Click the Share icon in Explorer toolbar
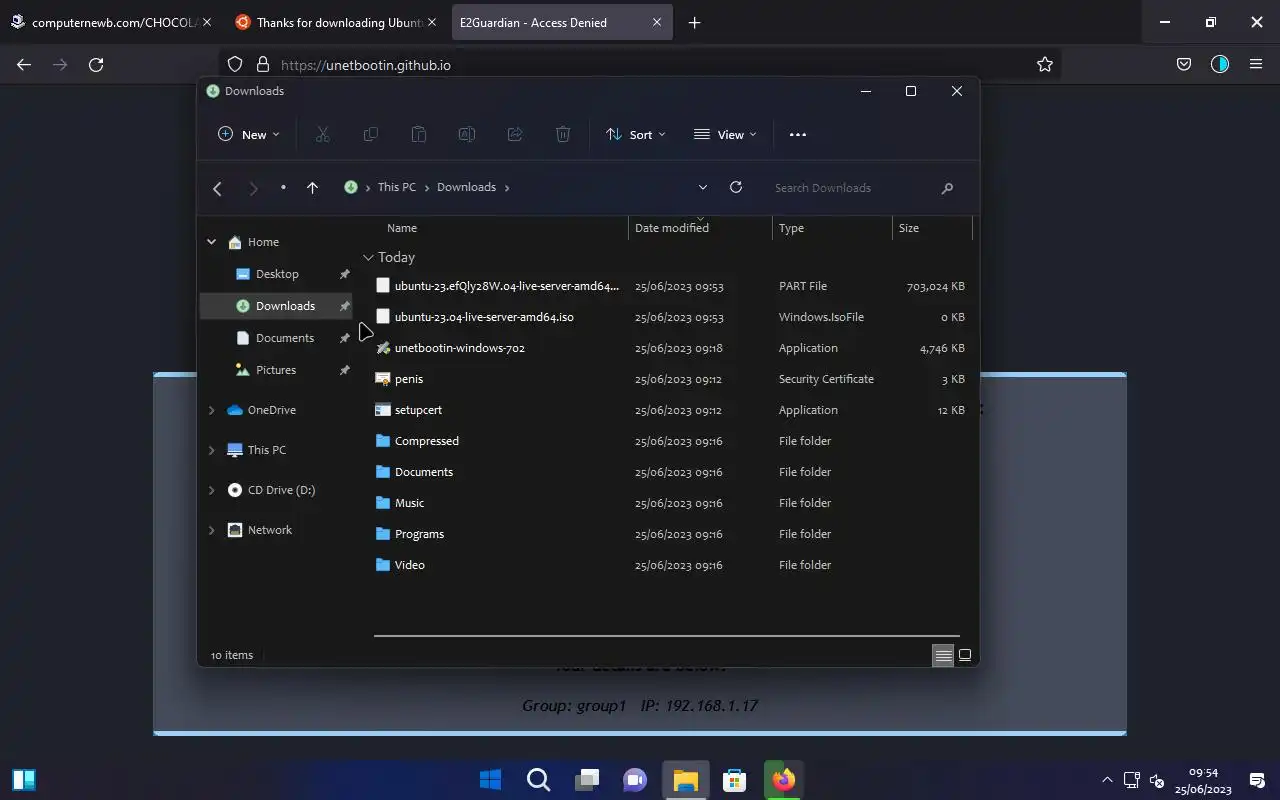The width and height of the screenshot is (1280, 800). tap(514, 134)
